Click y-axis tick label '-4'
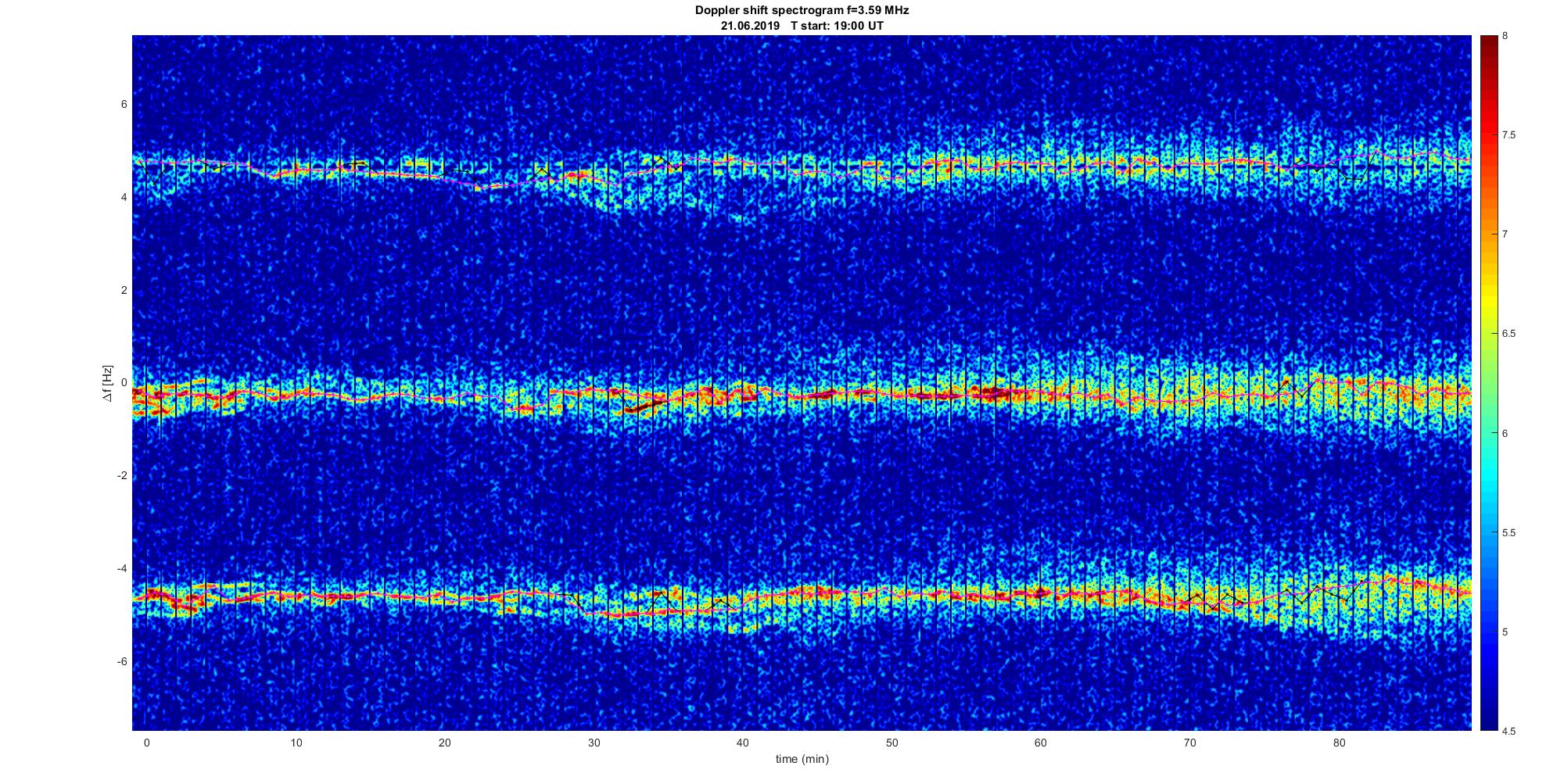The width and height of the screenshot is (1564, 784). click(x=121, y=568)
